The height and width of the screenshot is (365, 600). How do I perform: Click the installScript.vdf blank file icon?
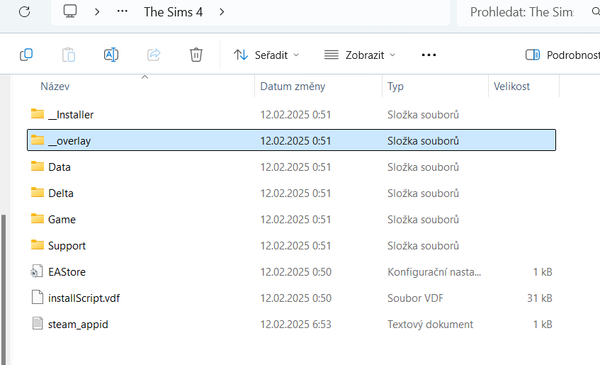(x=37, y=297)
